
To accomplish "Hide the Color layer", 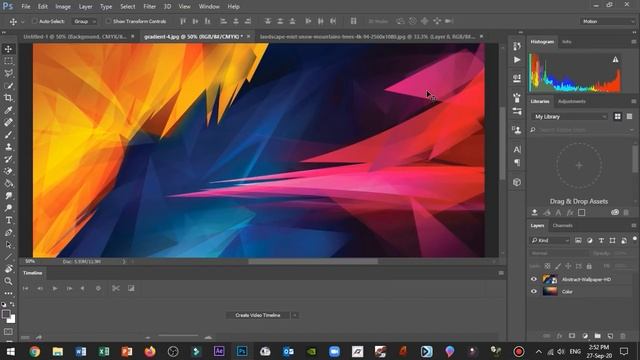I will tap(534, 291).
